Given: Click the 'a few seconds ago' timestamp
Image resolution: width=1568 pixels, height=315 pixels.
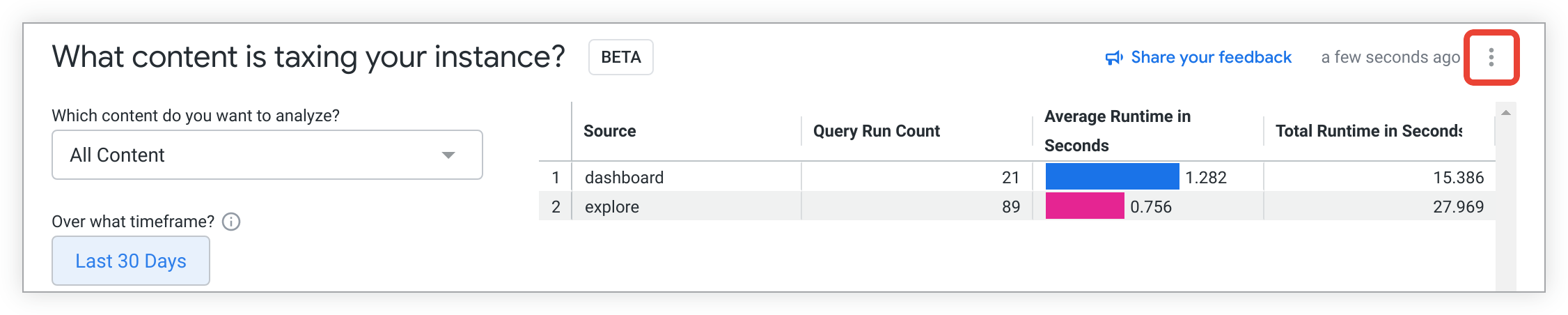Looking at the screenshot, I should [x=1390, y=57].
